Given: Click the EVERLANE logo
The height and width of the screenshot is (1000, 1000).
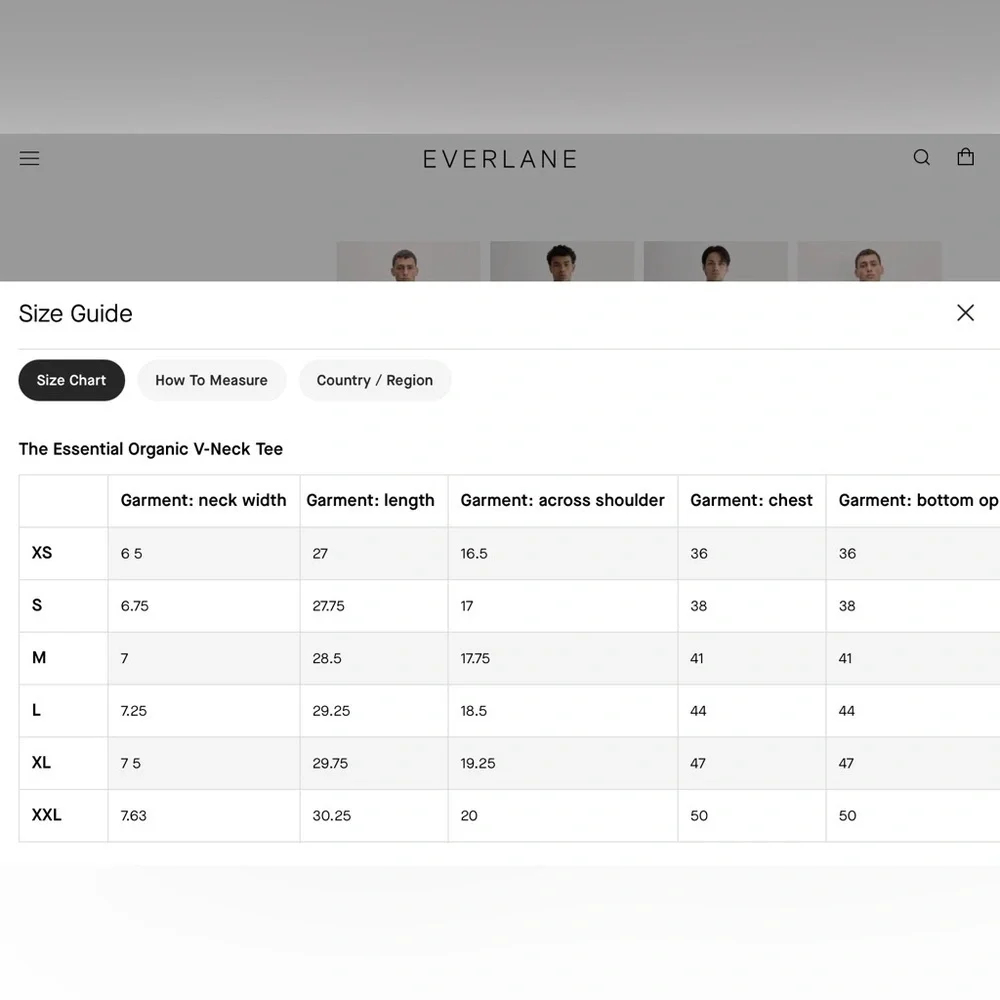Looking at the screenshot, I should (500, 159).
